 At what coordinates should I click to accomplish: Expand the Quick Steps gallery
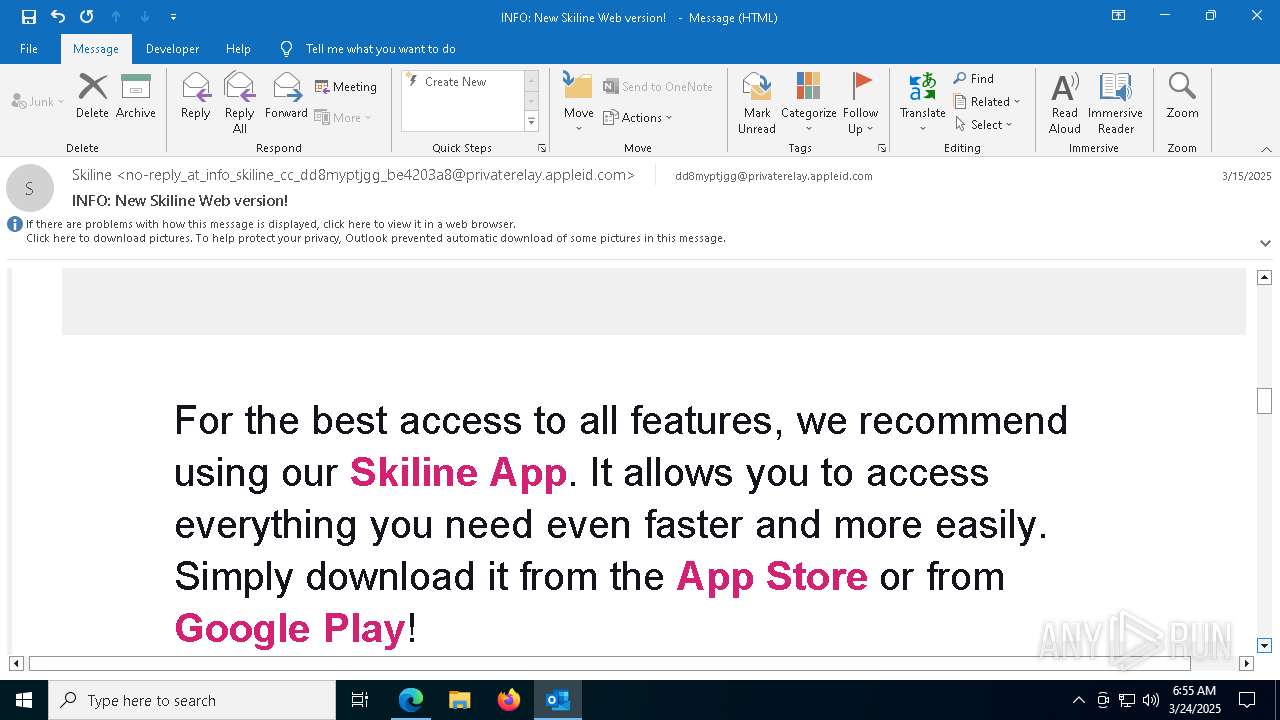pyautogui.click(x=532, y=122)
